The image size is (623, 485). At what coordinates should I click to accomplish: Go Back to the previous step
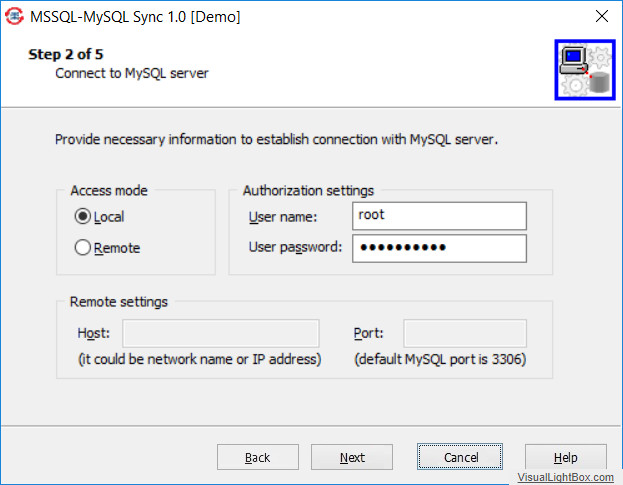coord(257,457)
